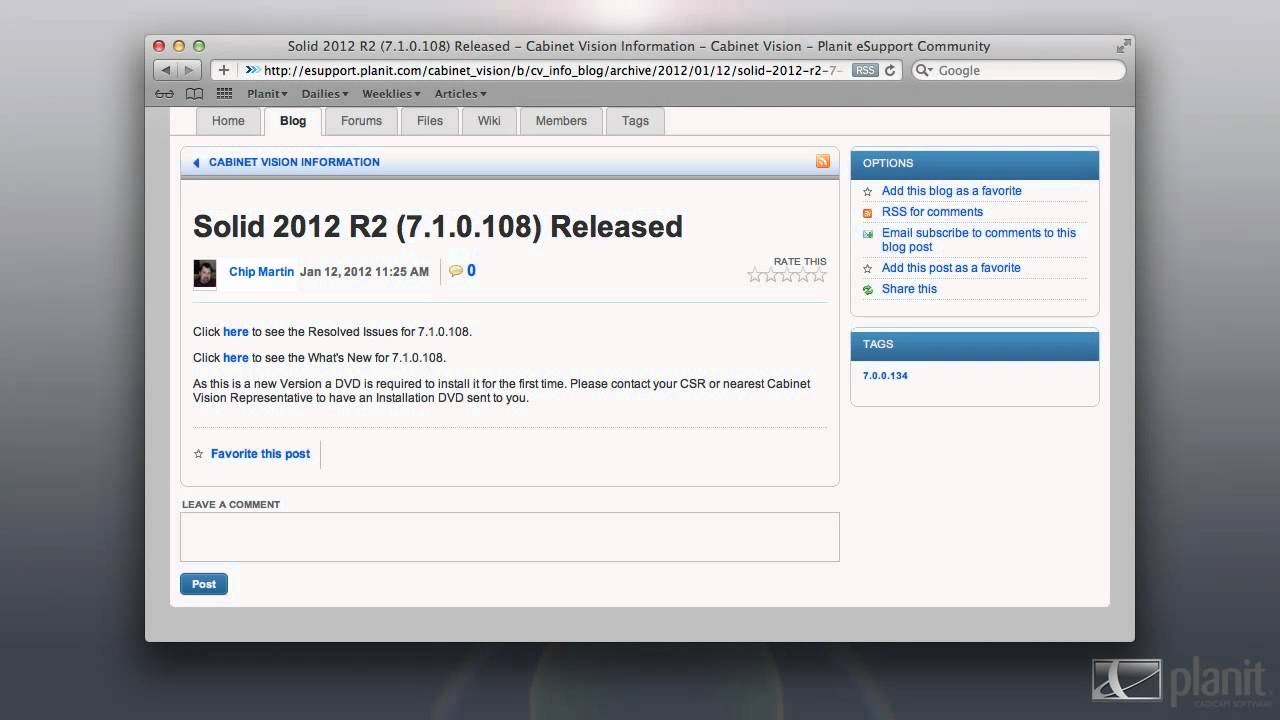The height and width of the screenshot is (720, 1280).
Task: Go forward with the Safari forward arrow
Action: click(x=191, y=70)
